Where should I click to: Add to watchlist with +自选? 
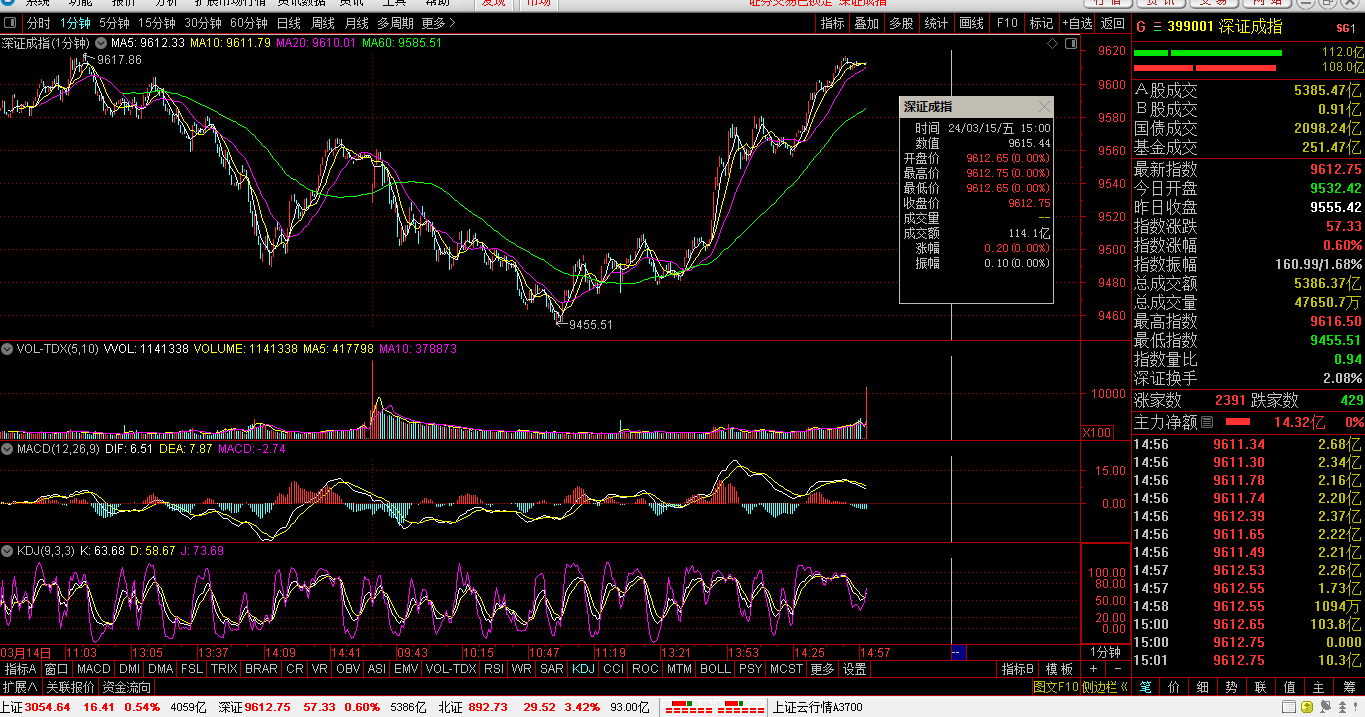tap(1077, 23)
